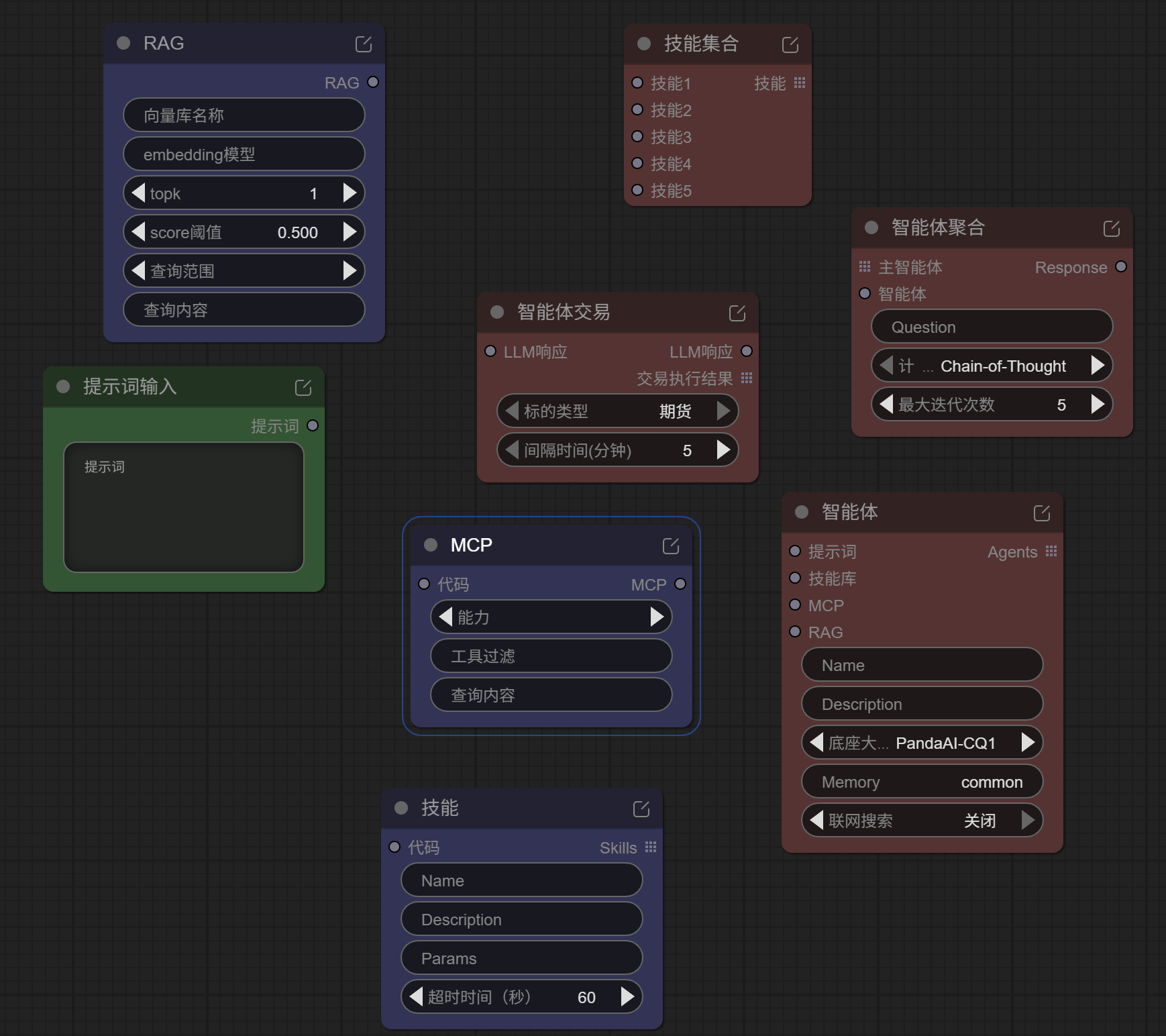Switch 标的类型 to previous option

coord(512,411)
